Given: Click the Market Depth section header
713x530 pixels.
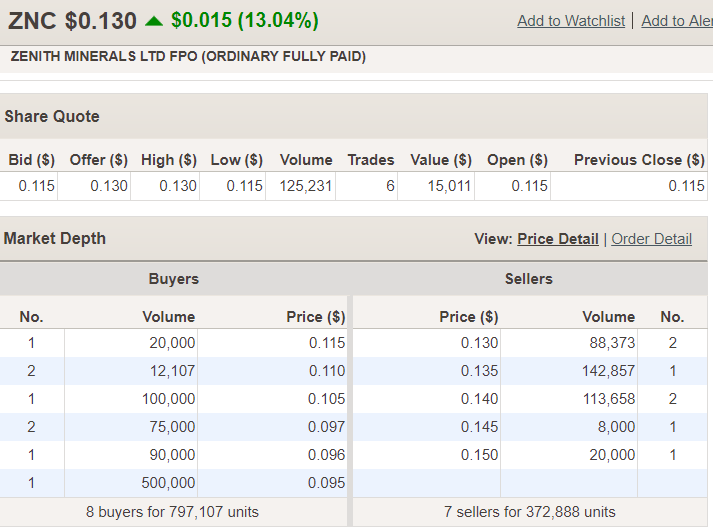Looking at the screenshot, I should pyautogui.click(x=55, y=239).
